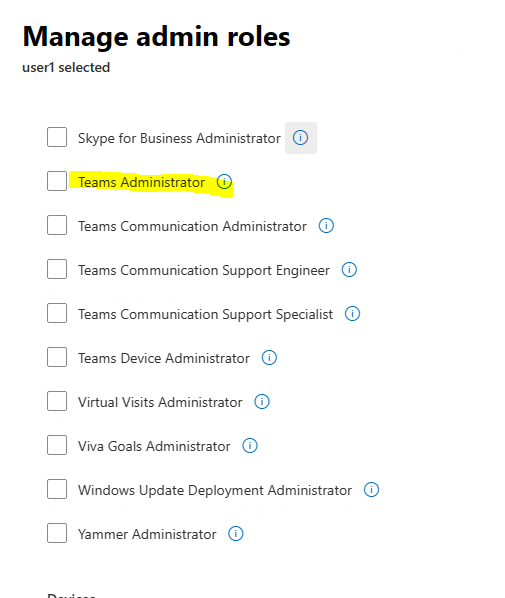Select Windows Update Deployment Administrator checkbox

(x=57, y=489)
